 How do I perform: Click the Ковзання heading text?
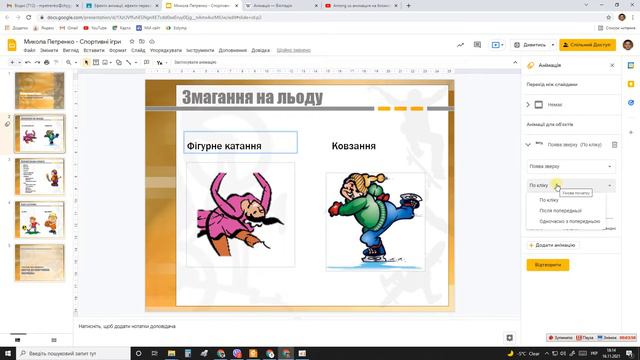tap(353, 146)
